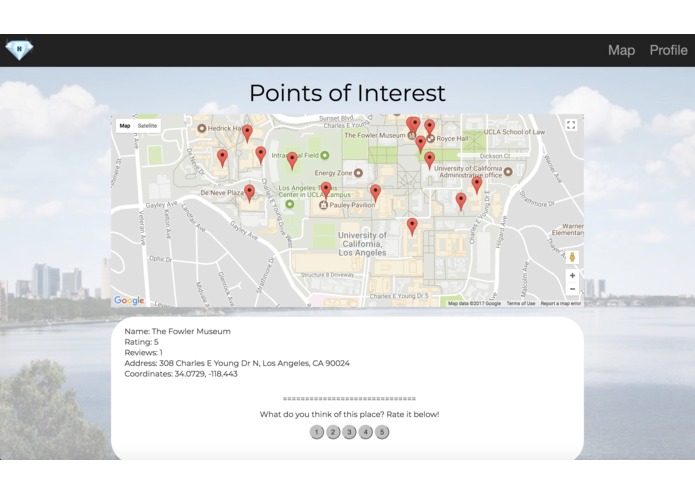Click the red marker on Intramural Field
695x494 pixels.
(x=292, y=161)
